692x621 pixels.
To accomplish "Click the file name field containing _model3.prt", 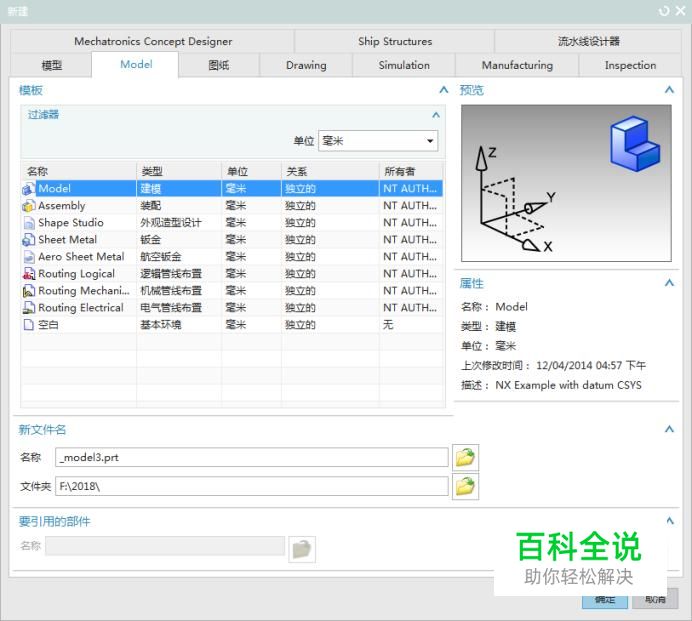I will tap(252, 457).
